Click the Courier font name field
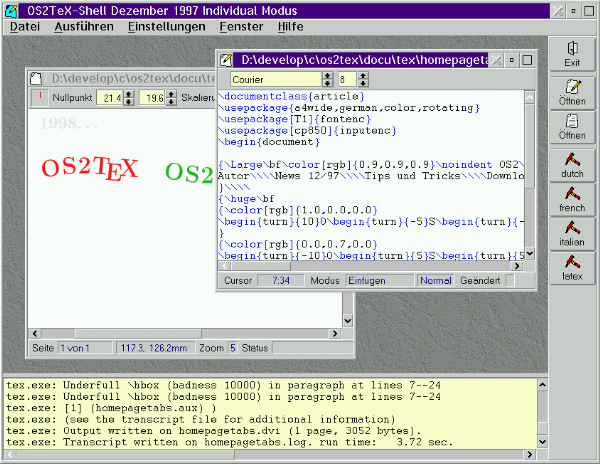 [x=276, y=80]
